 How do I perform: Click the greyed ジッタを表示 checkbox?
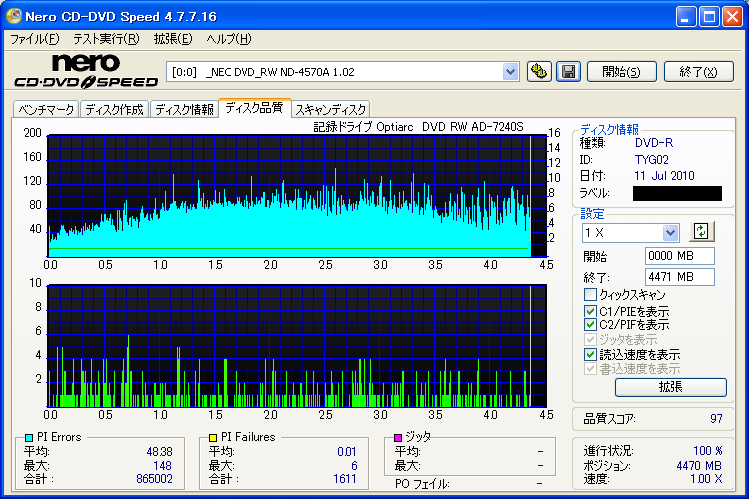point(590,340)
